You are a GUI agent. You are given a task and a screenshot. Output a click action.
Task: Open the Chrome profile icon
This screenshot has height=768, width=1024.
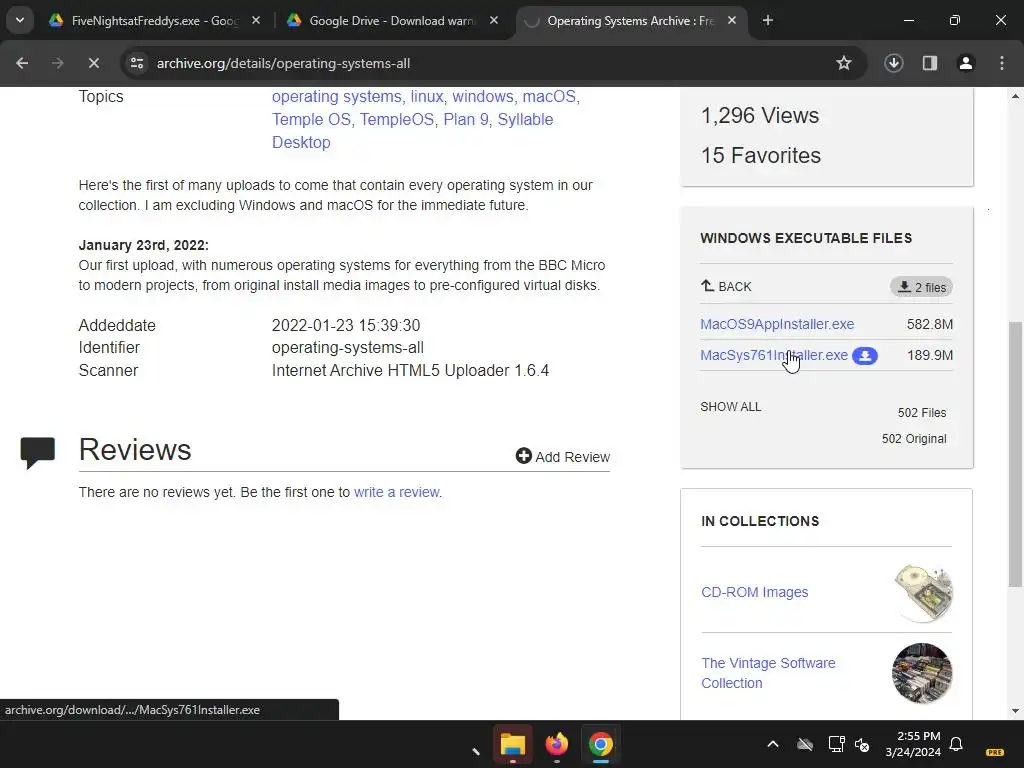tap(966, 63)
